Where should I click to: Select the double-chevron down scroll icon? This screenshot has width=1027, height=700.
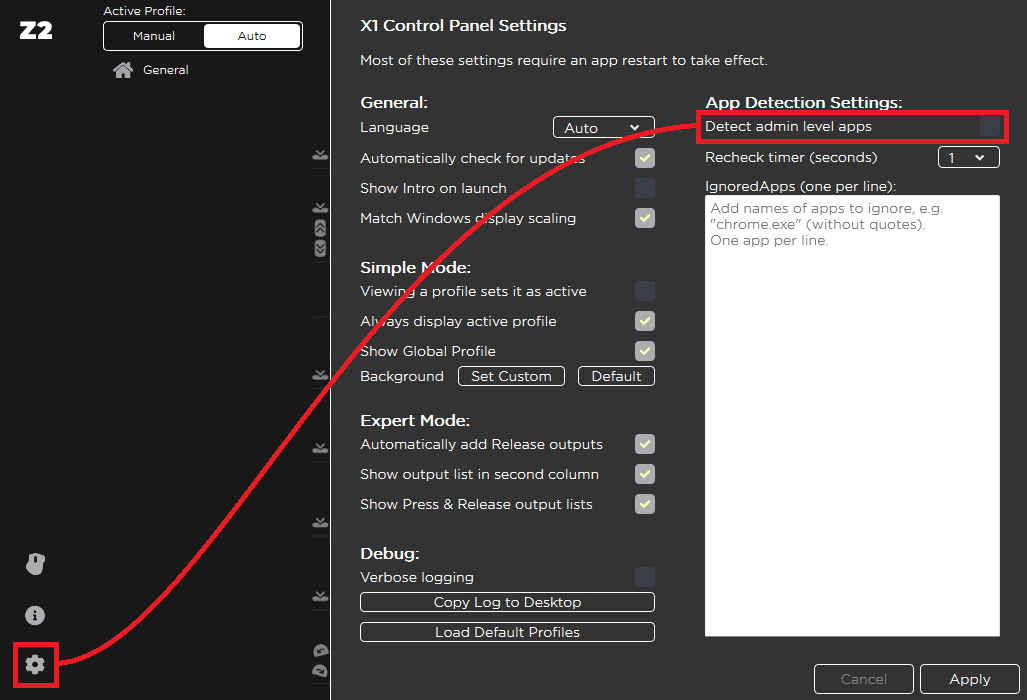click(x=320, y=248)
